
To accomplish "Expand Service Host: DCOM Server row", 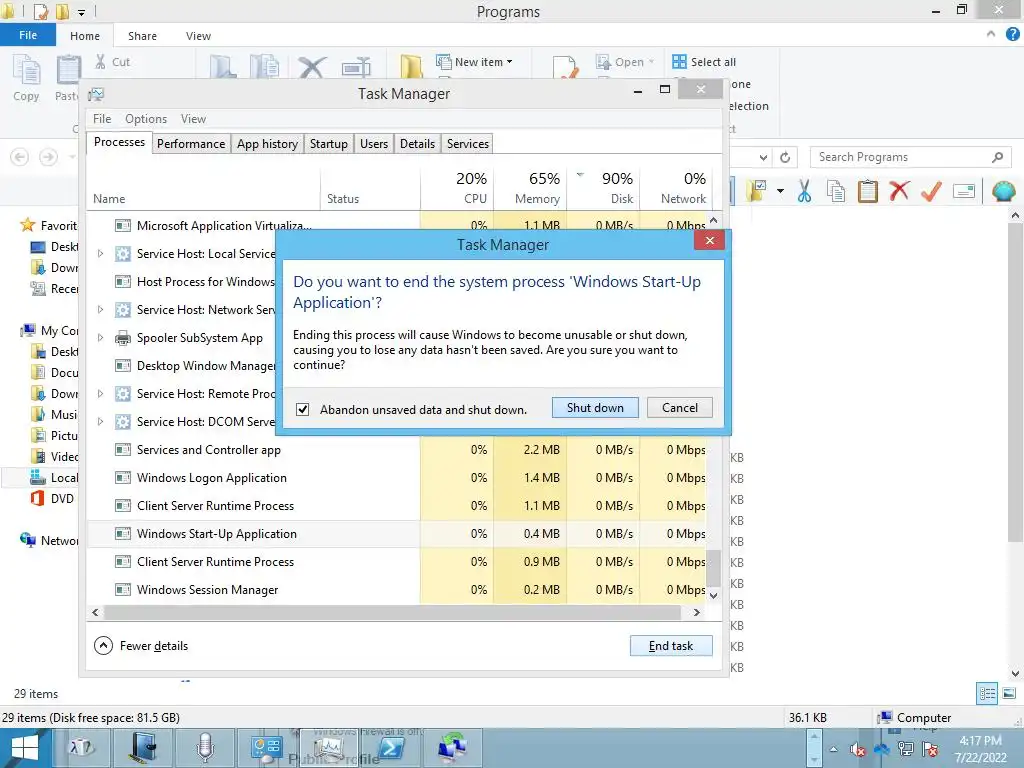I will click(x=100, y=422).
